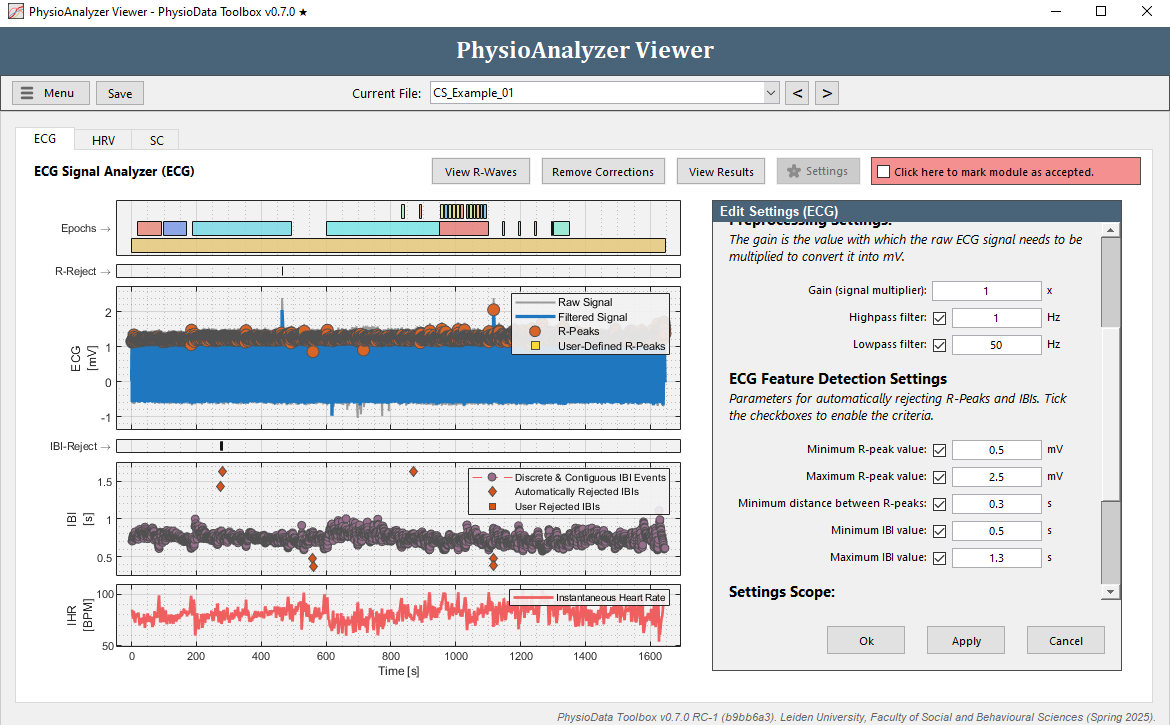This screenshot has width=1170, height=725.
Task: Click the R-Reject marker tick
Action: [282, 272]
